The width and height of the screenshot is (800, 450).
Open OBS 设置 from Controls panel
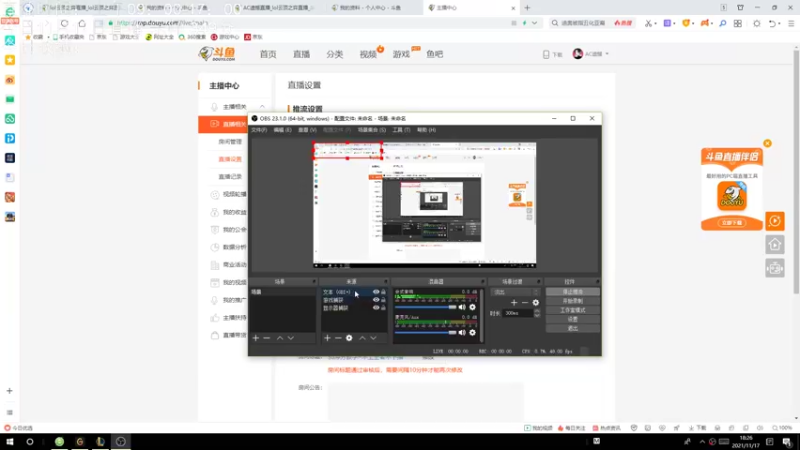(572, 319)
